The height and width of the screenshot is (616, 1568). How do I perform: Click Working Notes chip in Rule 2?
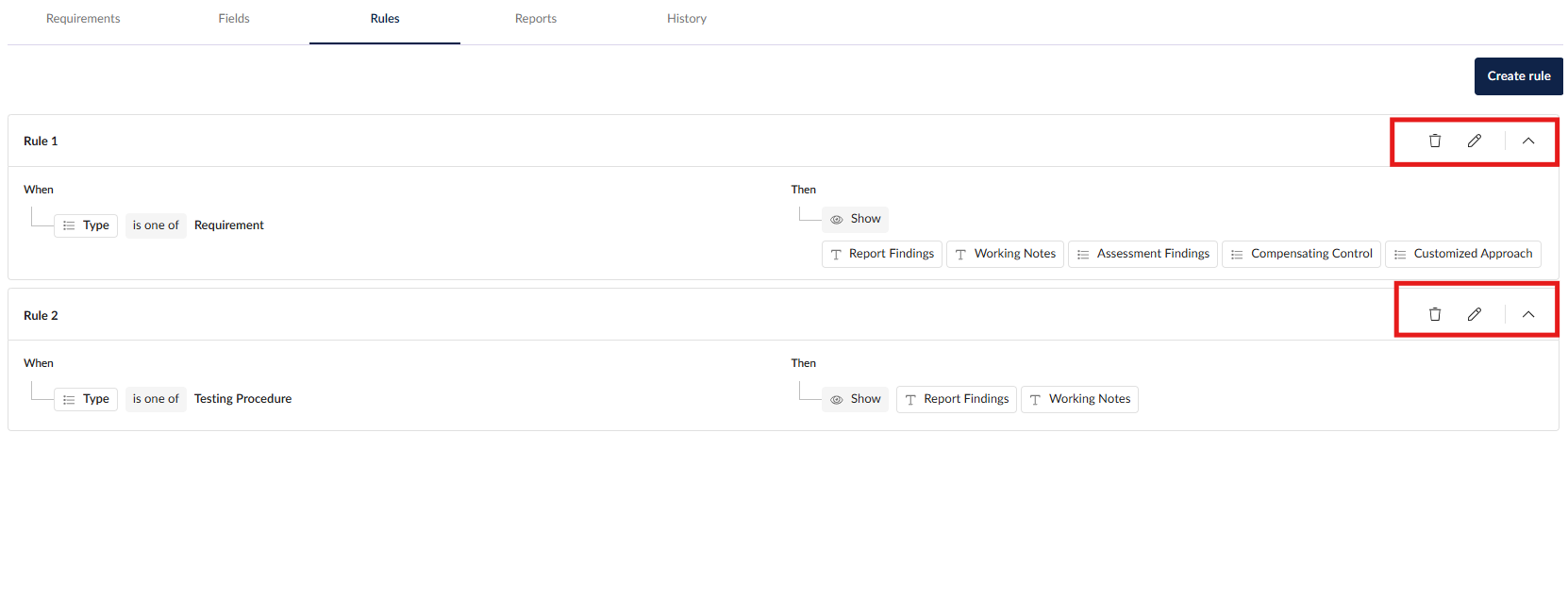point(1079,399)
